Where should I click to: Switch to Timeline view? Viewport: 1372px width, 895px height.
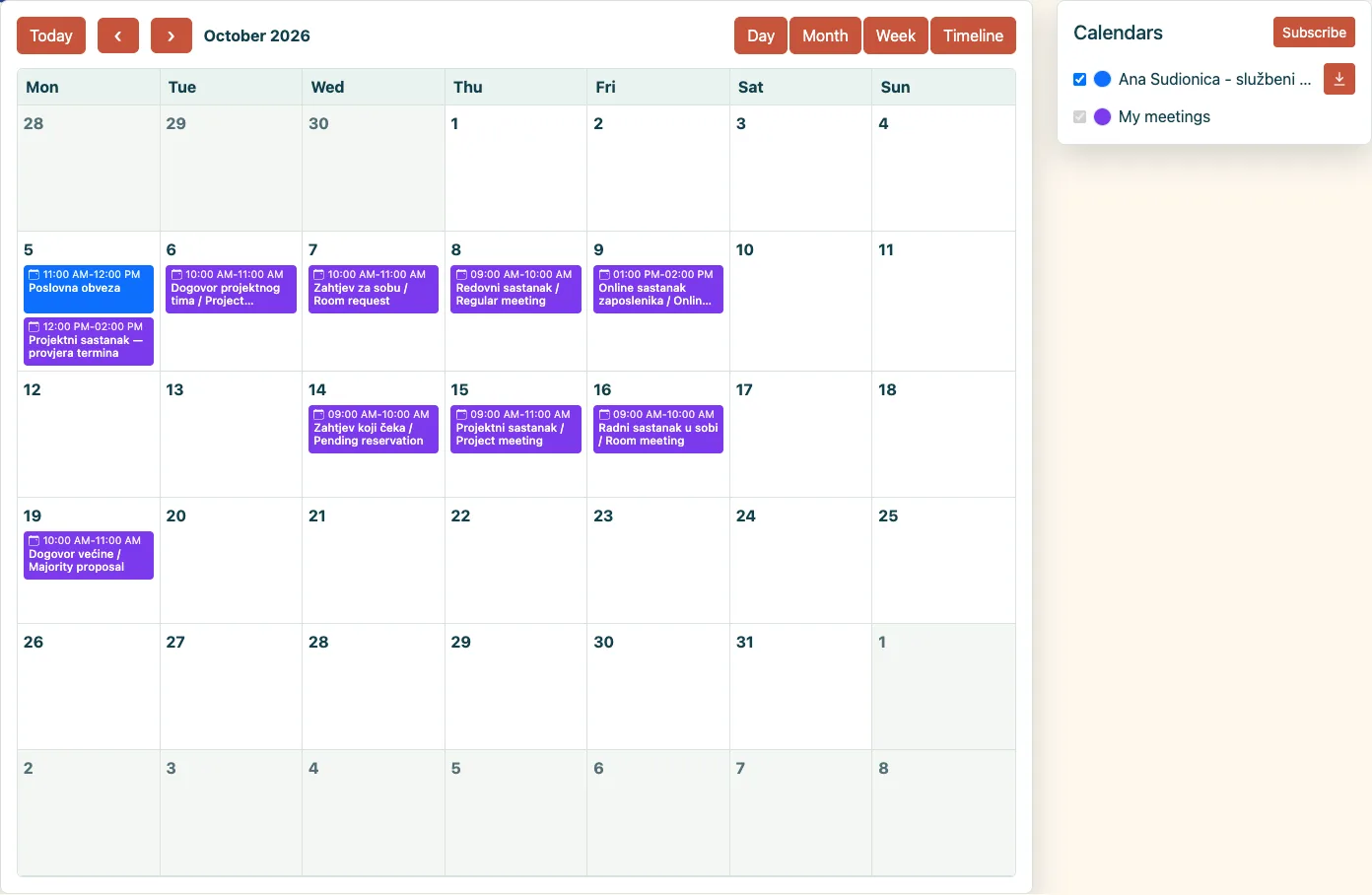point(973,35)
